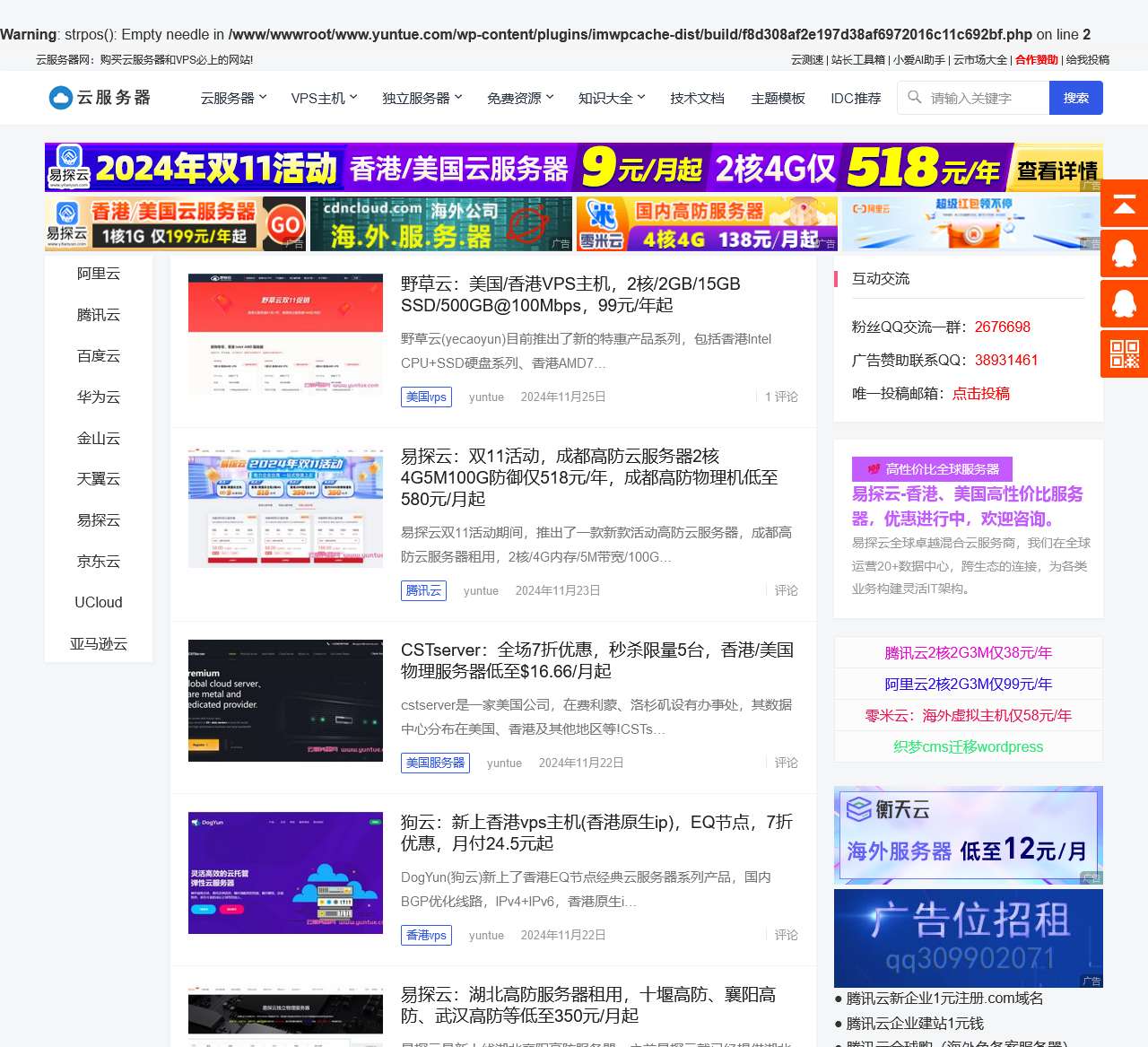Open the 易探云 双11活动 article thumbnail
Screen dimensions: 1148x1047
[285, 507]
